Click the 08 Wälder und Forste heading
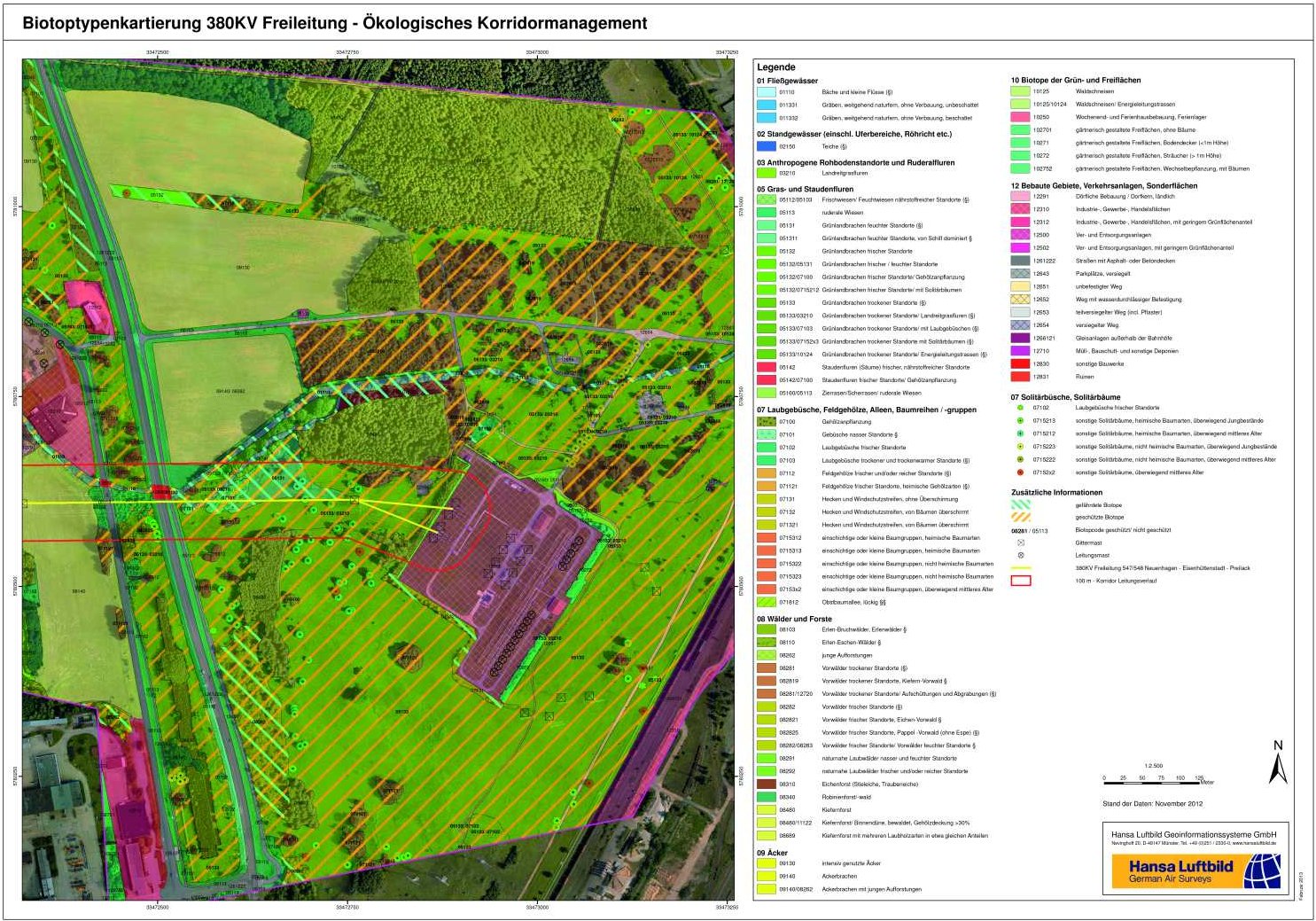Viewport: 1316px width, 921px height. pos(794,619)
